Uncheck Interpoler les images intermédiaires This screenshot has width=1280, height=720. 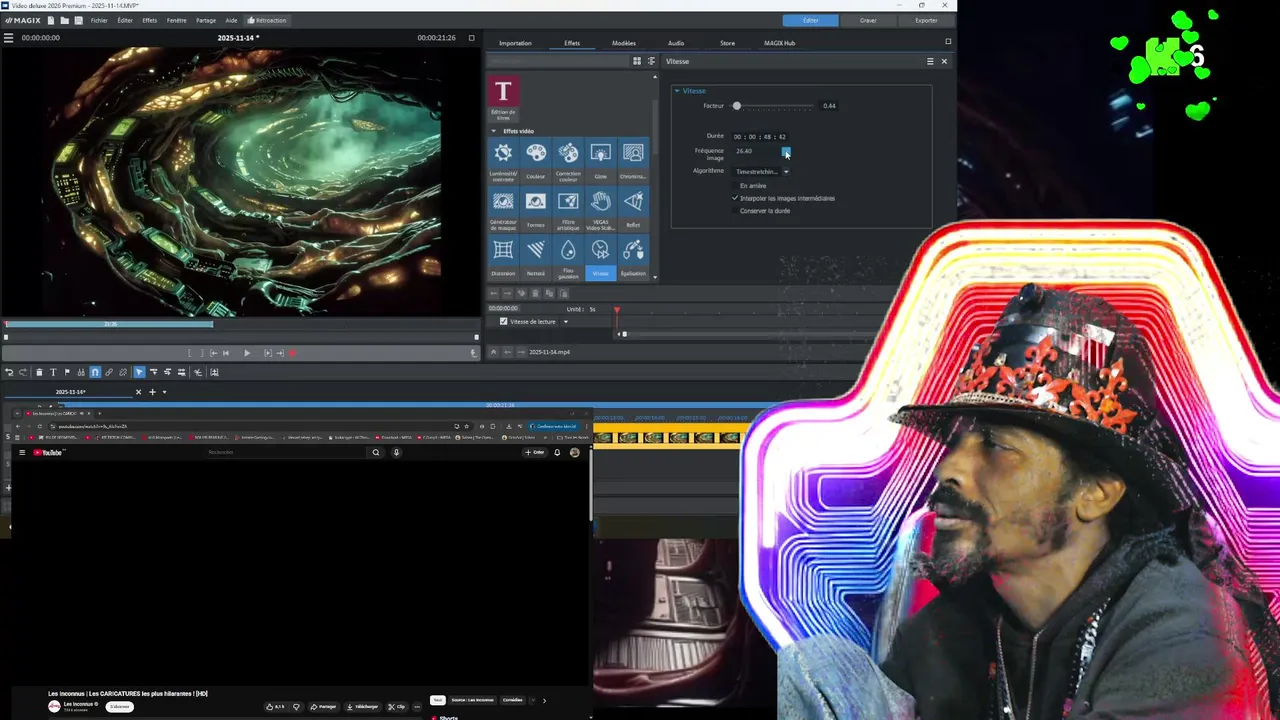coord(735,198)
